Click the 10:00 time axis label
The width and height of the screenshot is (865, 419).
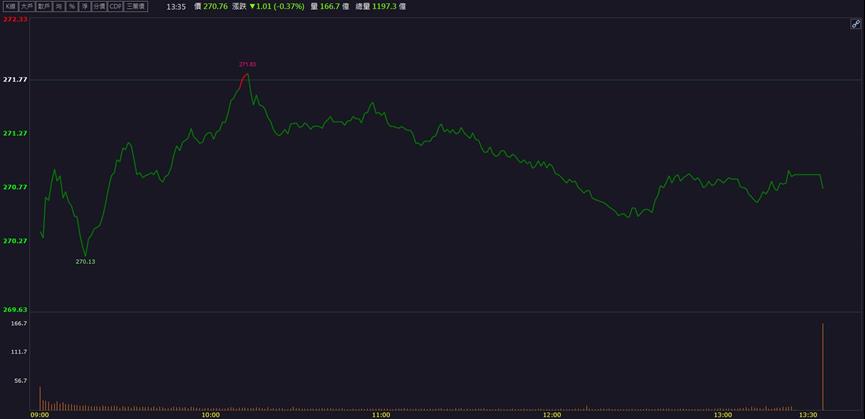point(210,415)
